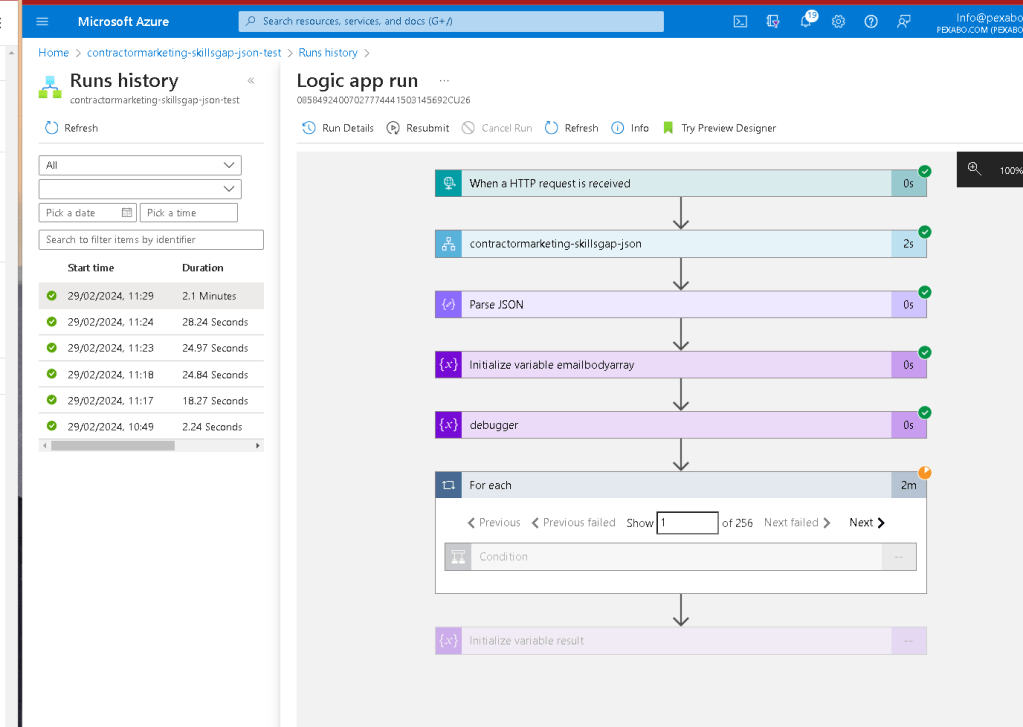Open Run Details
Viewport: 1023px width, 727px height.
(x=338, y=128)
